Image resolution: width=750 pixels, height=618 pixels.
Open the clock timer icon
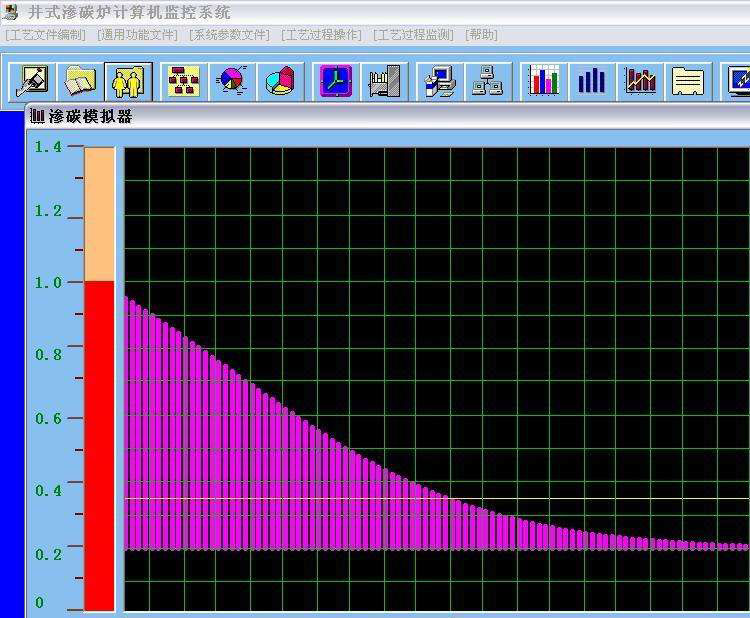point(335,81)
